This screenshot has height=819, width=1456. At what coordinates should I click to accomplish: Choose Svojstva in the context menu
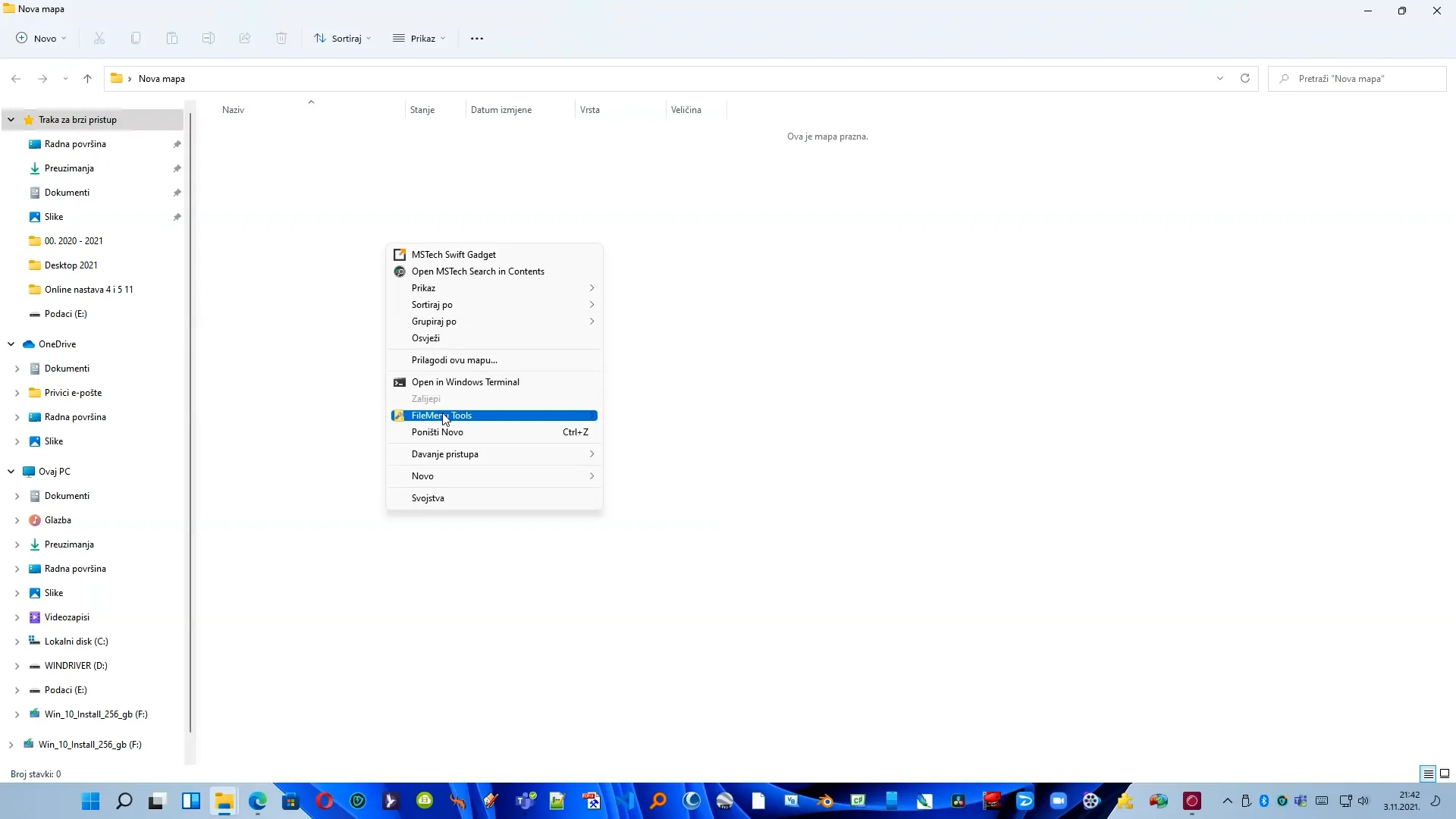428,498
